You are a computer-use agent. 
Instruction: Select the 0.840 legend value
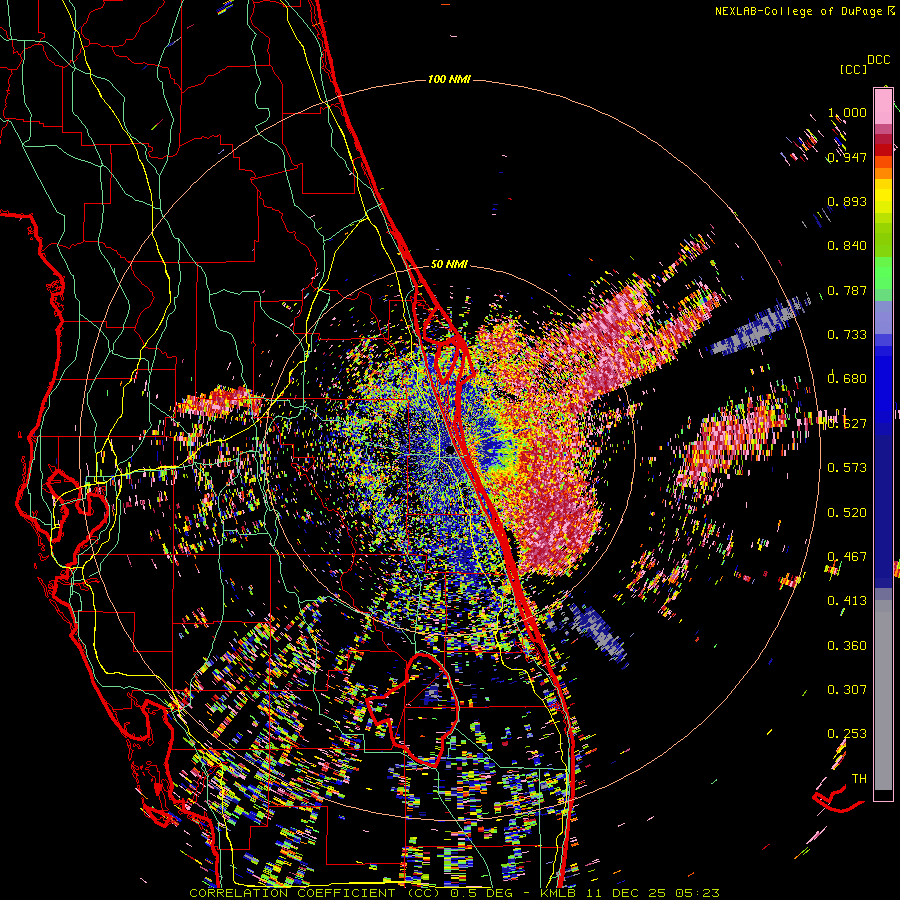point(847,246)
